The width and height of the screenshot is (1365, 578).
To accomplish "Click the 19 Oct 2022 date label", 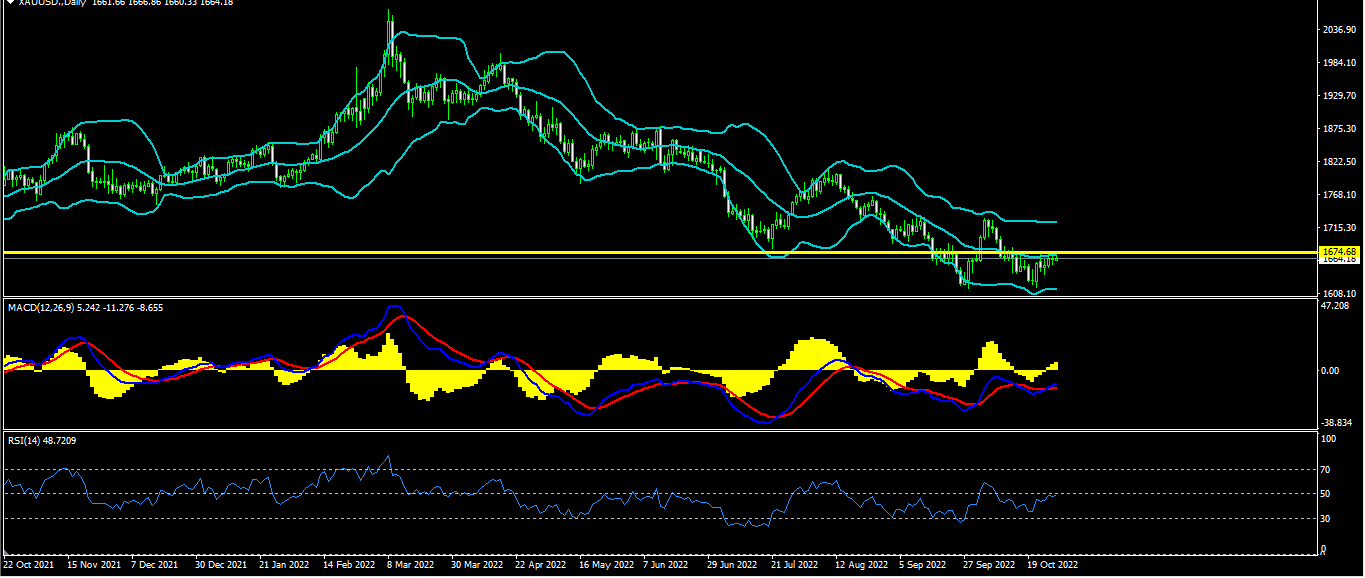I will point(1051,565).
